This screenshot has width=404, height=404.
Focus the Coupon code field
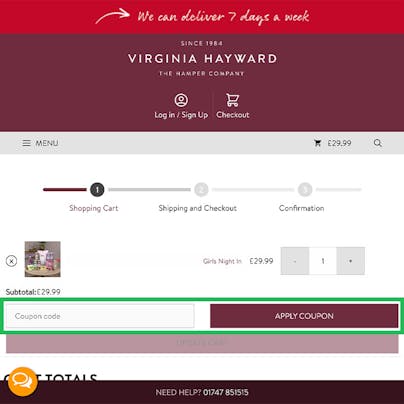point(100,316)
